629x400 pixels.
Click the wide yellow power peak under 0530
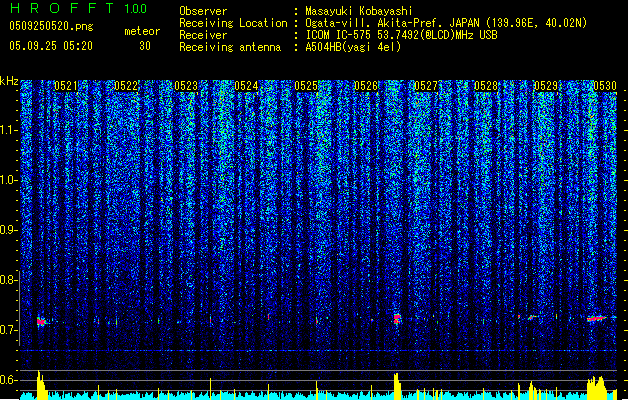pyautogui.click(x=597, y=388)
